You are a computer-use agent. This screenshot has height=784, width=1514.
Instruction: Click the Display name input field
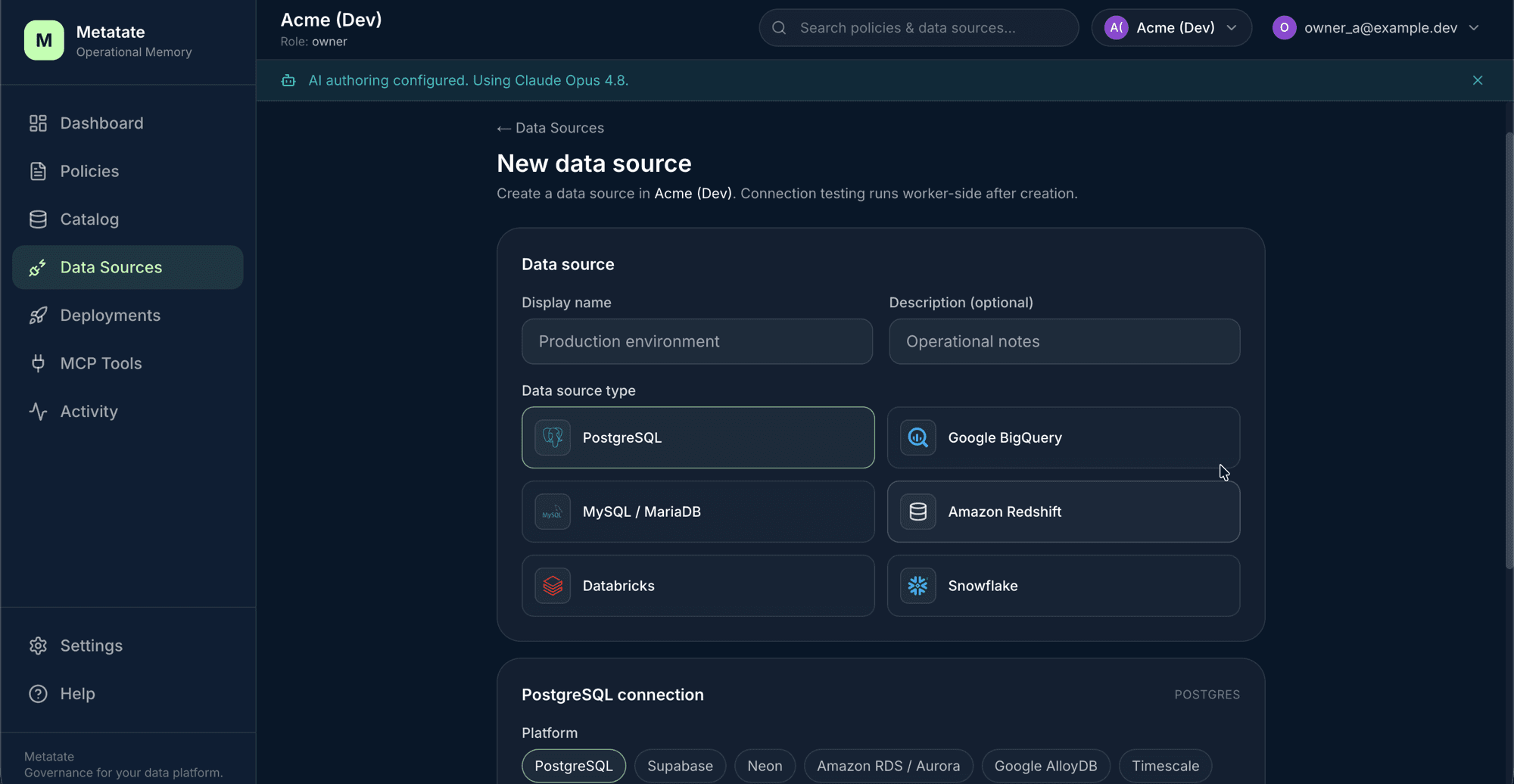697,341
